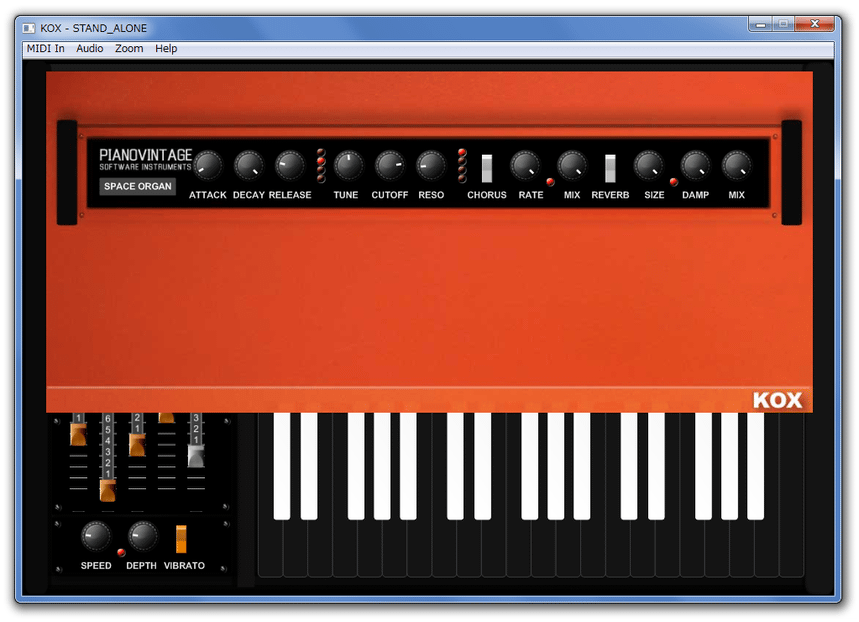Click the lit top LED left of CHORUS switch
This screenshot has height=622, width=859.
(462, 152)
